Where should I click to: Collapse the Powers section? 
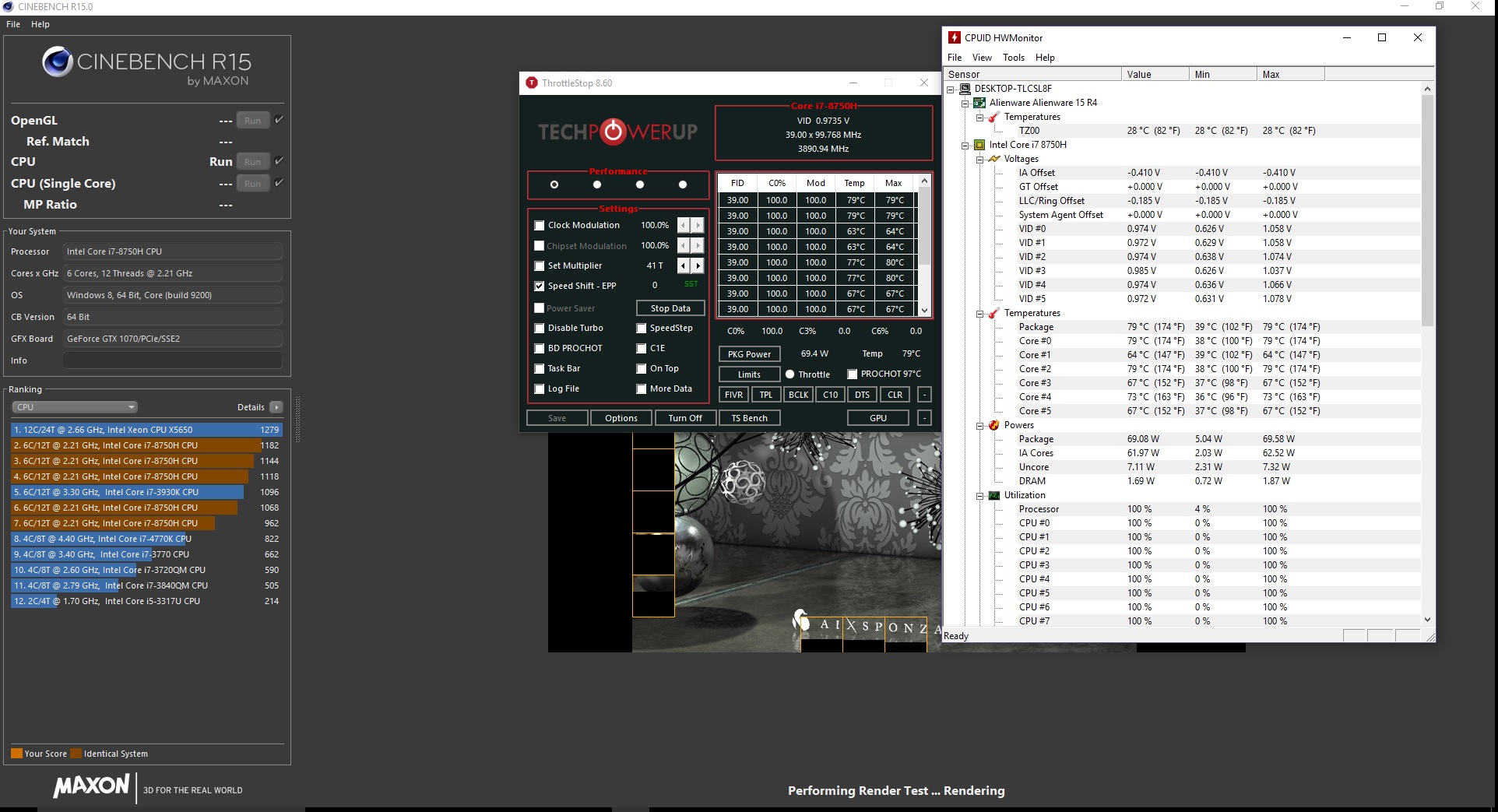click(x=980, y=425)
